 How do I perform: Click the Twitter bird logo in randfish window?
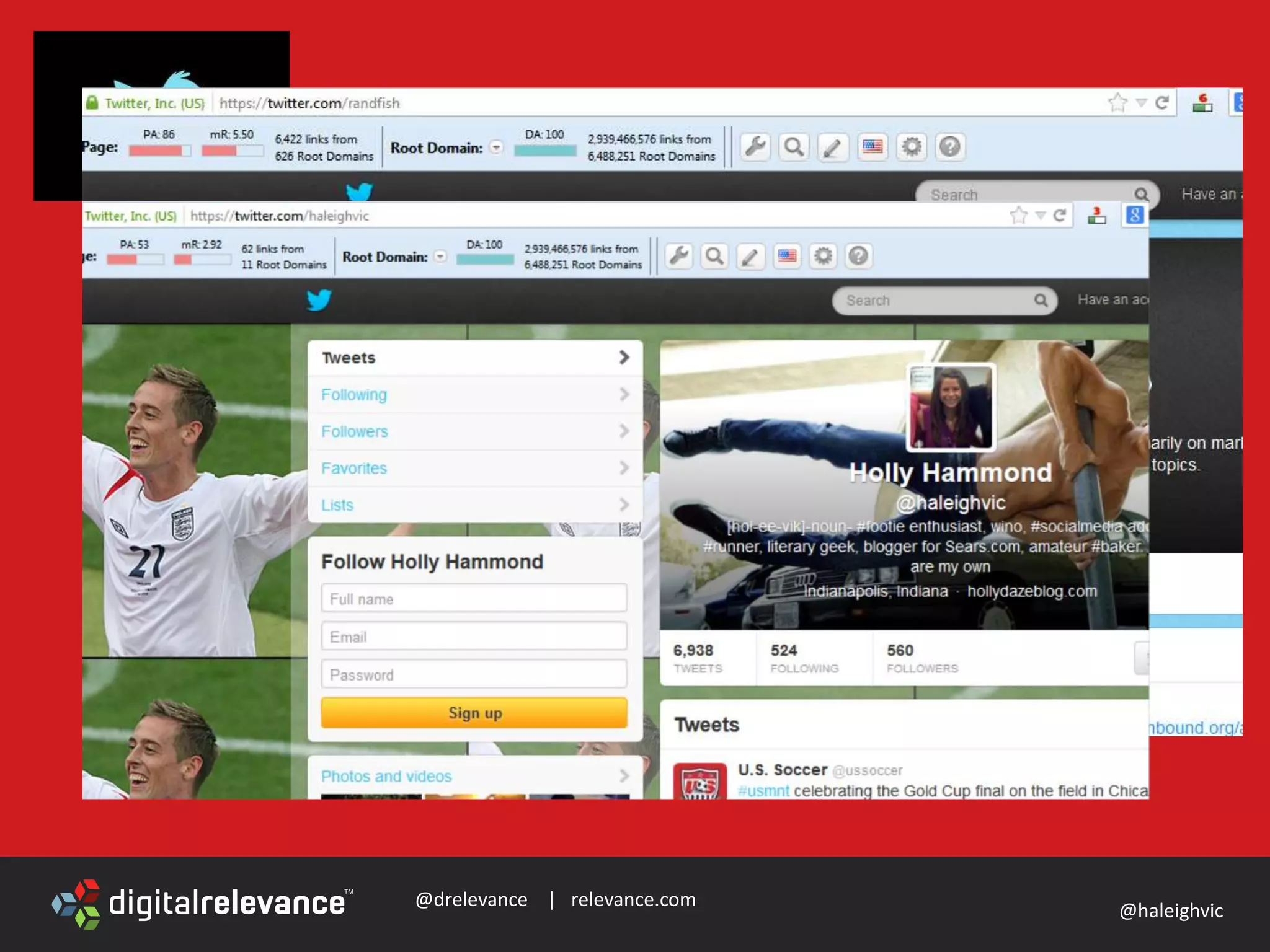[359, 192]
